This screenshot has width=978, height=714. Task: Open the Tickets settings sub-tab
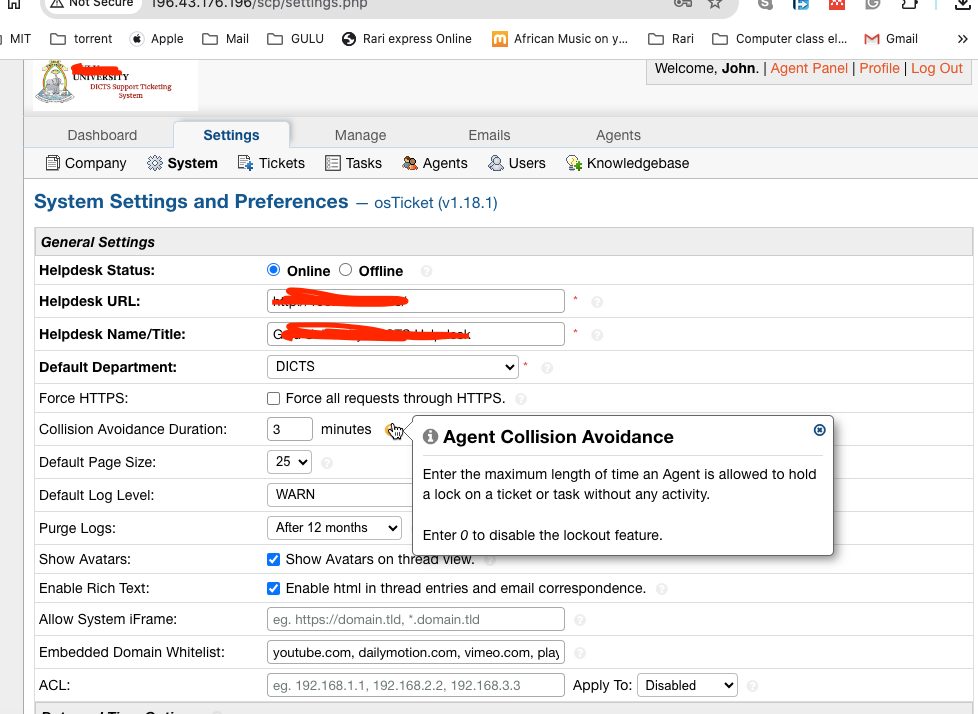tap(271, 163)
